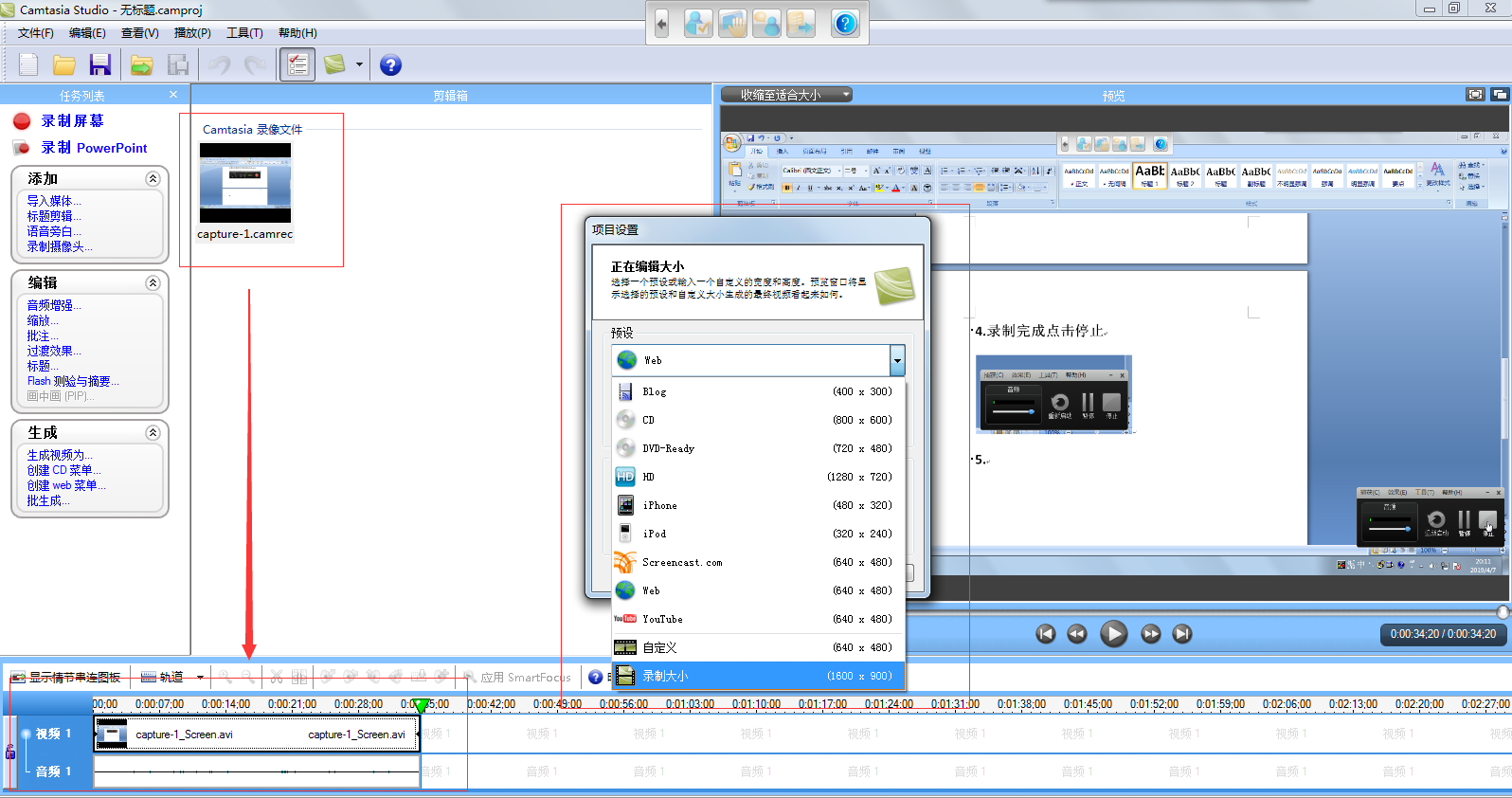This screenshot has height=798, width=1512.
Task: Import media via green-arrow folder icon
Action: pyautogui.click(x=142, y=64)
